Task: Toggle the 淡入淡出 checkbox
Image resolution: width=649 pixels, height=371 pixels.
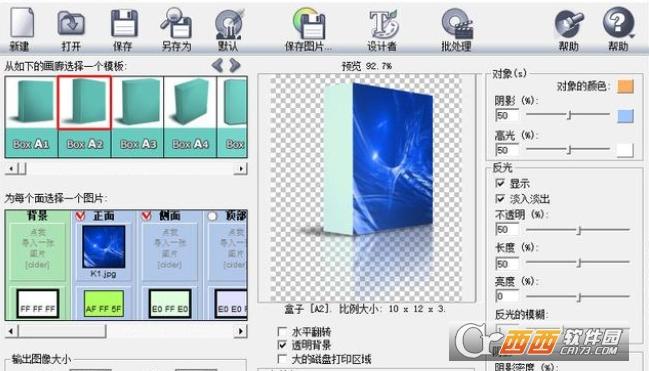Action: (x=500, y=199)
